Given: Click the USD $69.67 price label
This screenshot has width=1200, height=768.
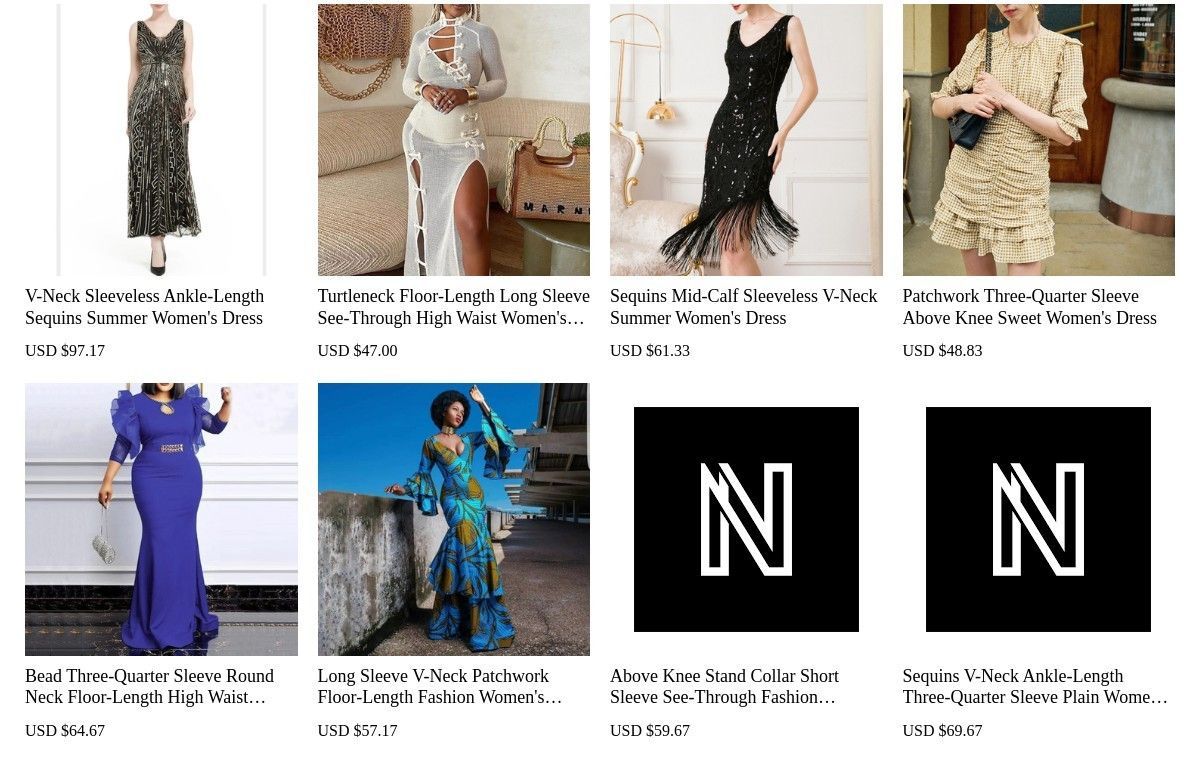Looking at the screenshot, I should pyautogui.click(x=943, y=731).
